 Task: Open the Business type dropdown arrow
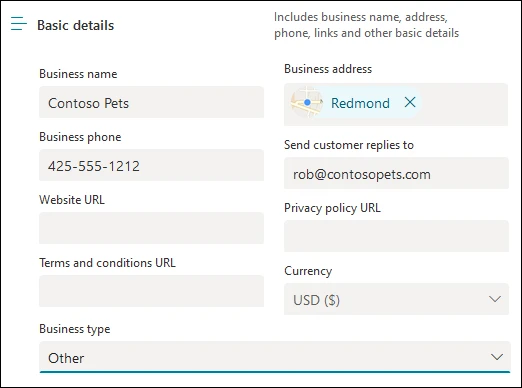[x=497, y=357]
